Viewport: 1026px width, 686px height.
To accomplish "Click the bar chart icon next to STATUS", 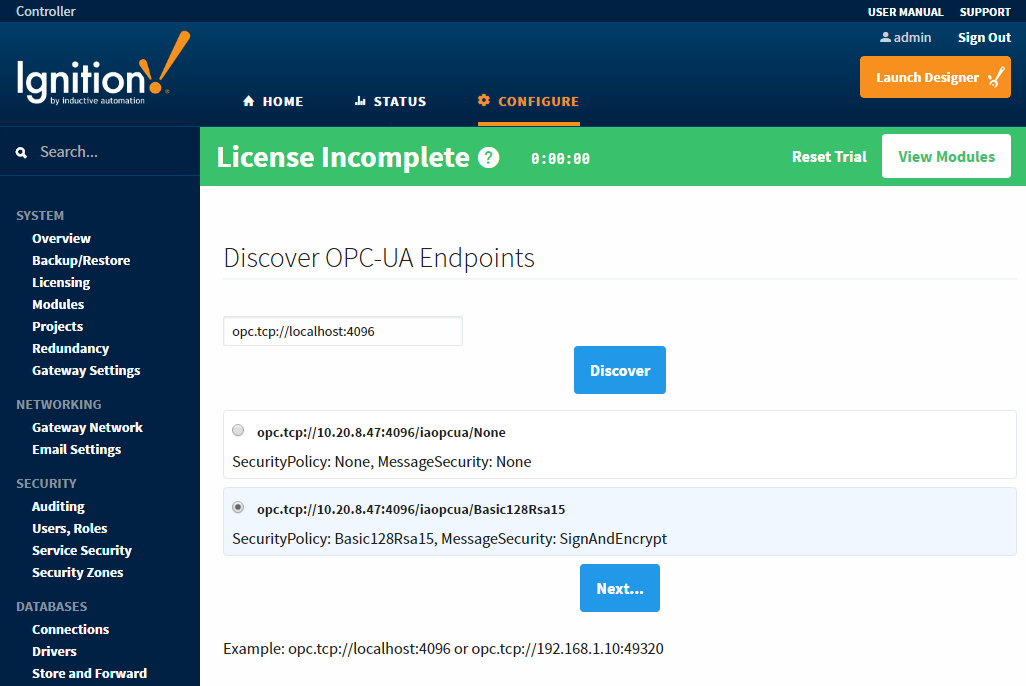I will click(x=360, y=101).
